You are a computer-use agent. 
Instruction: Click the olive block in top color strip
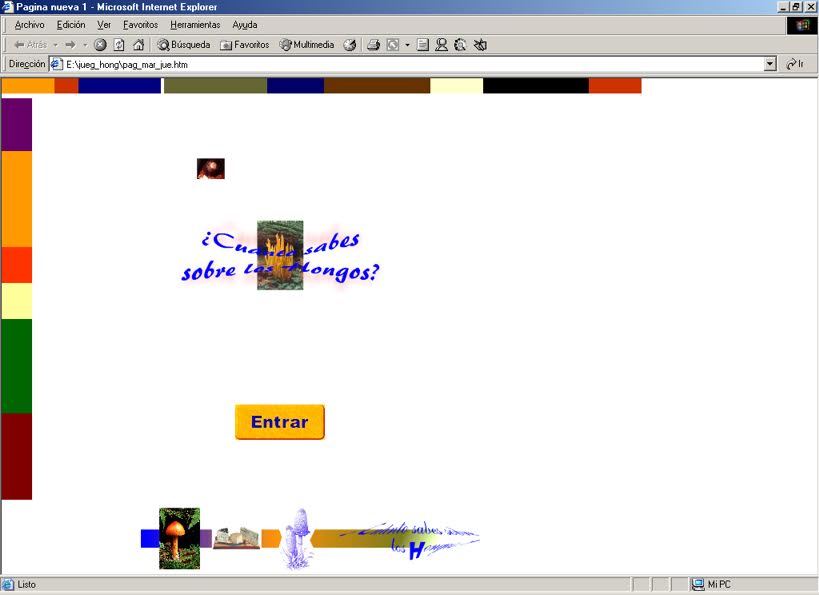pyautogui.click(x=216, y=86)
